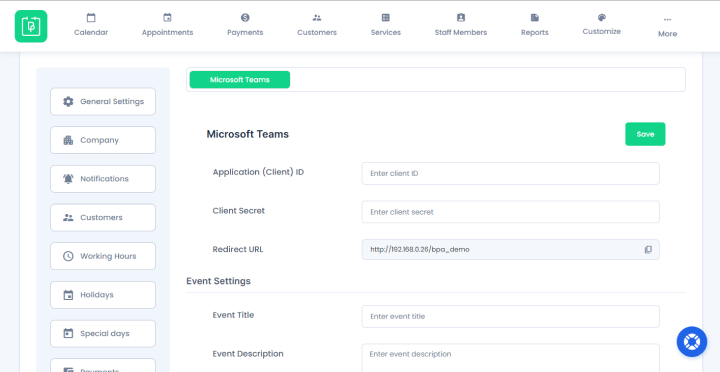Open Customers in the top navigation
Viewport: 720px width, 372px height.
pyautogui.click(x=317, y=25)
